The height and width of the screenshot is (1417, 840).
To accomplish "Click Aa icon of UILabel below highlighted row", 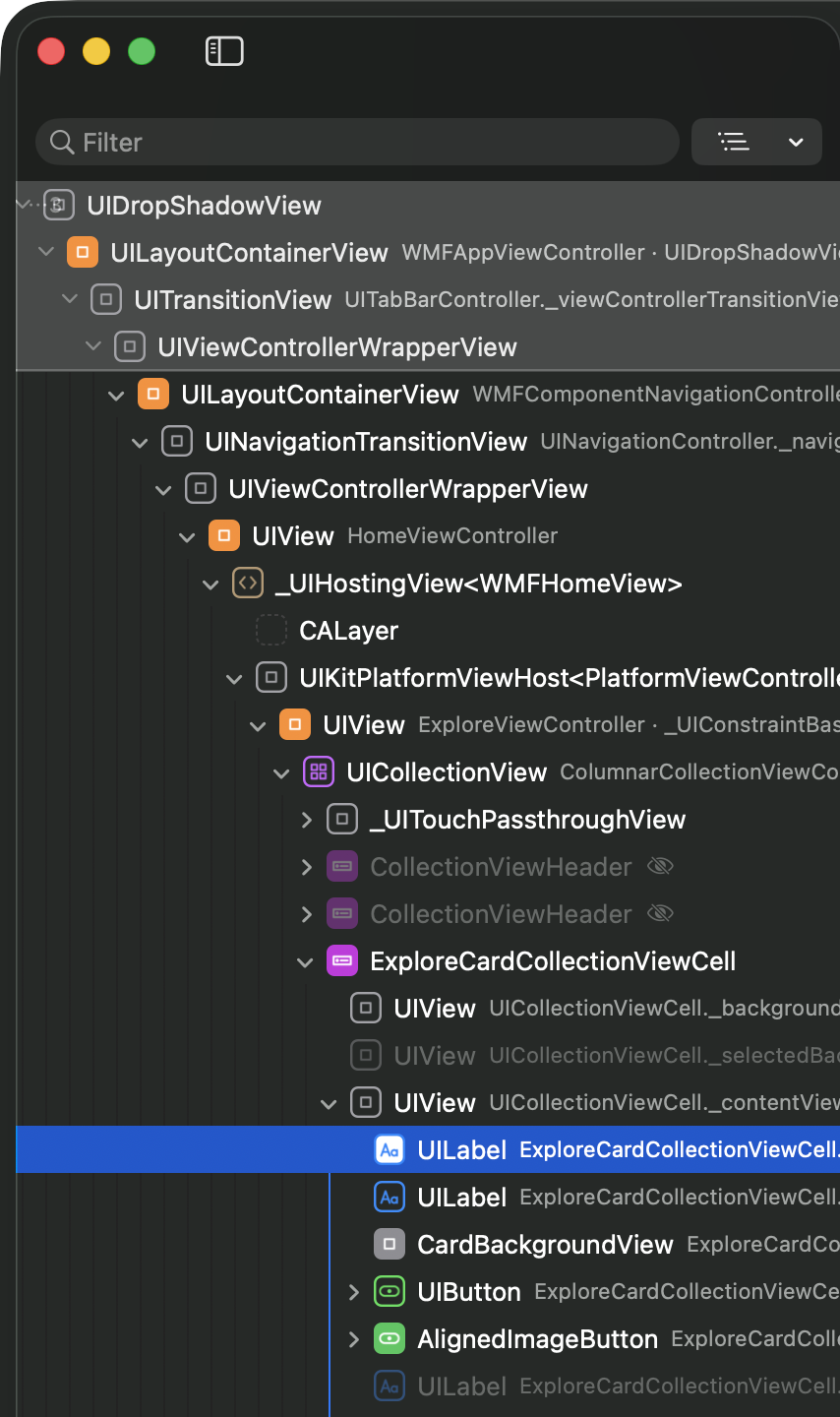I will pos(390,1197).
